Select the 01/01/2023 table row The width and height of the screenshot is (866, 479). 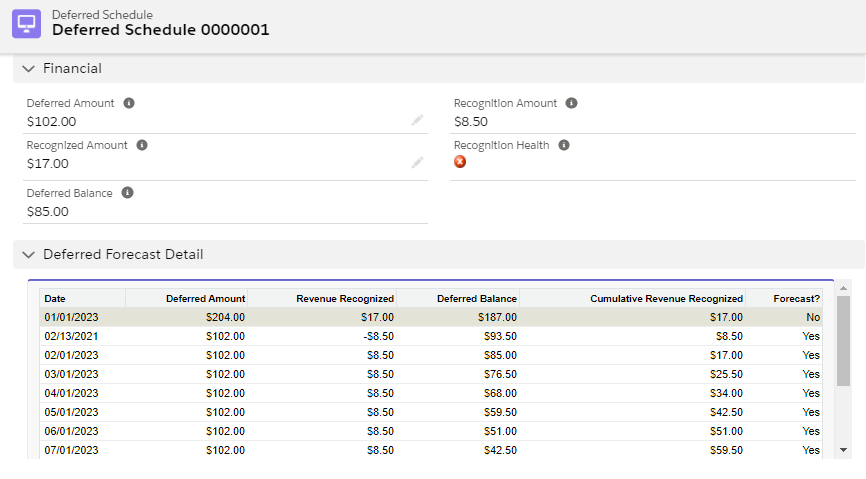(430, 317)
